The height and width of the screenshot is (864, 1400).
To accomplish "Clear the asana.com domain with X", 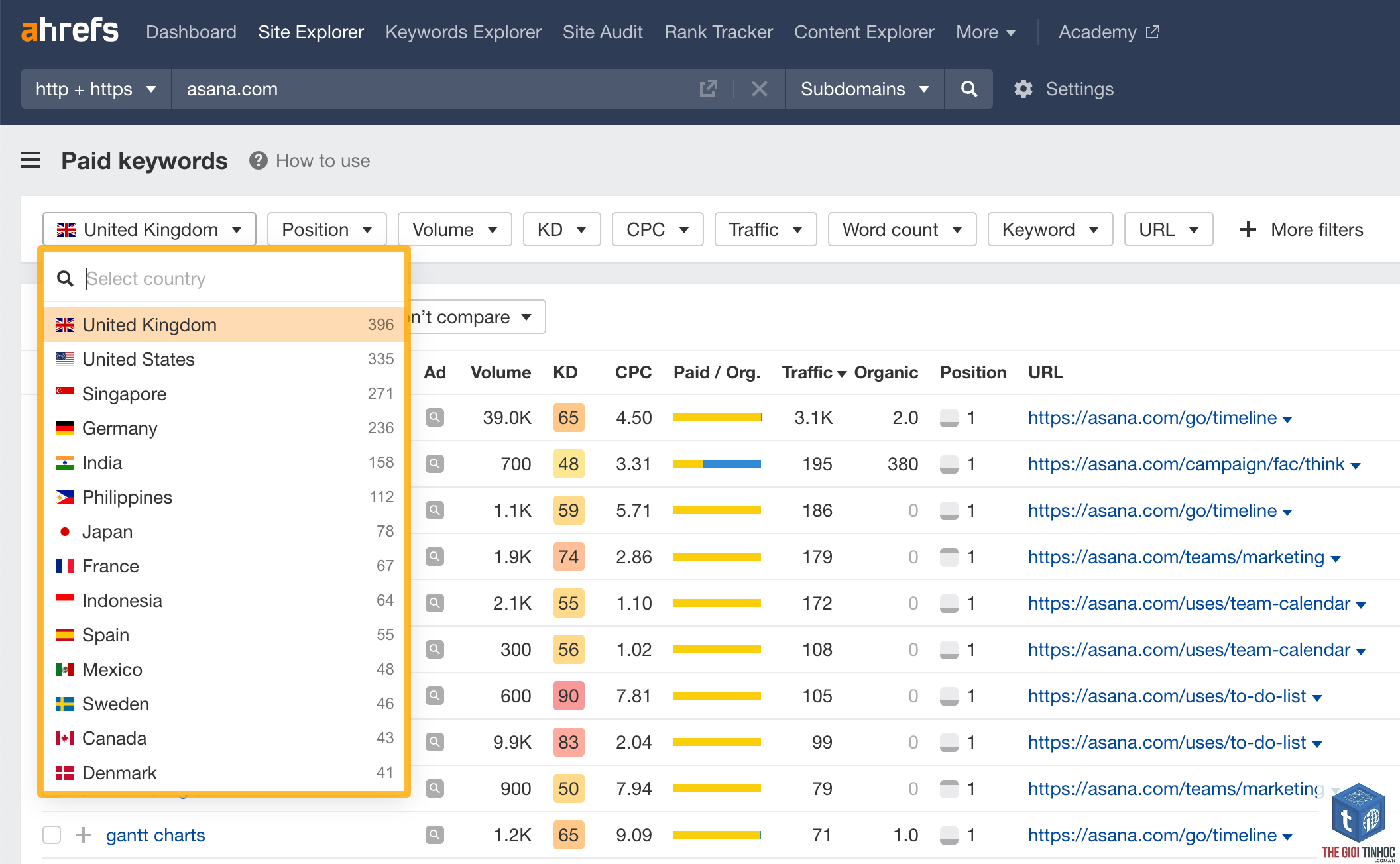I will click(760, 89).
